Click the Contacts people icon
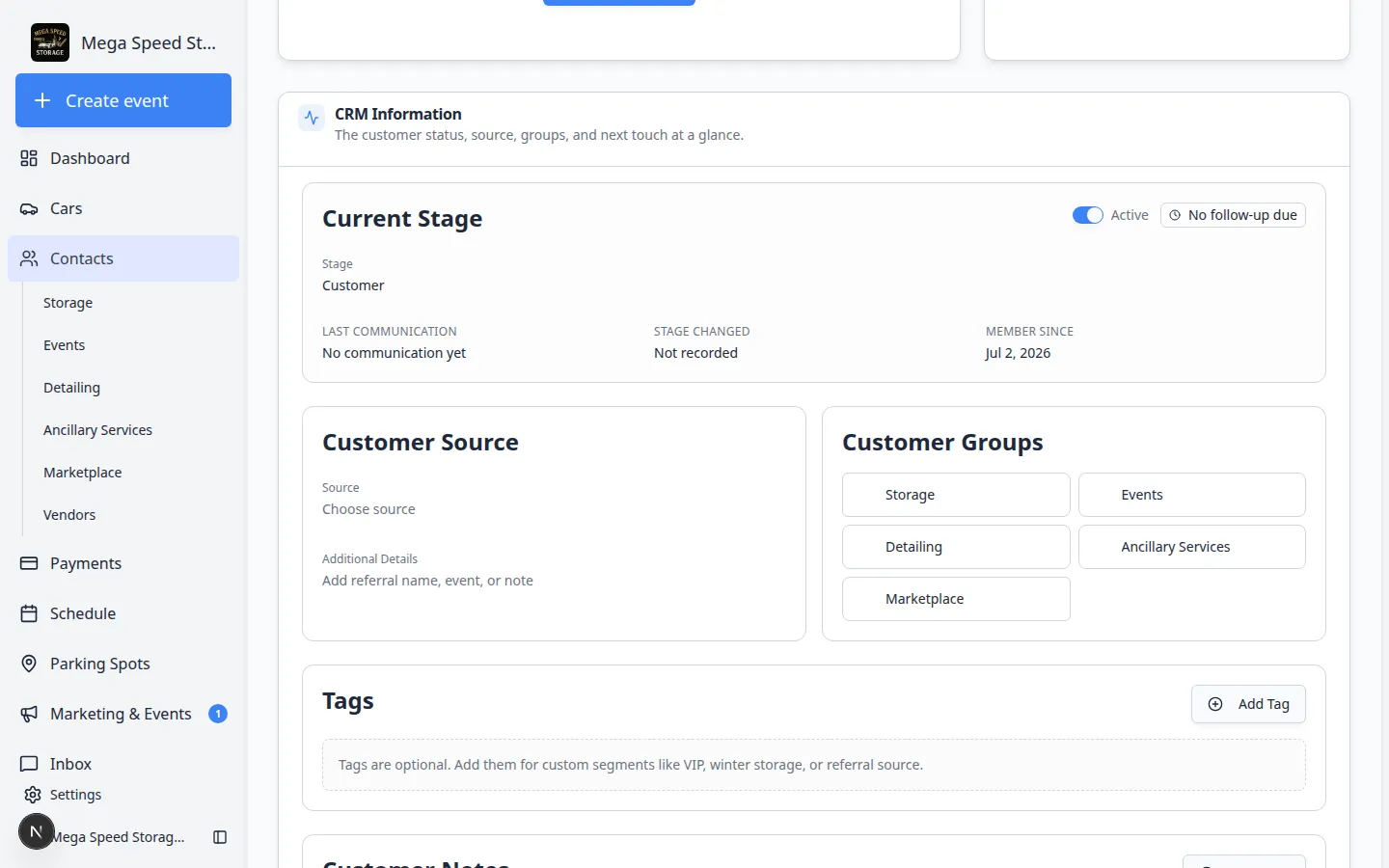Screen dimensions: 1389x868 pyautogui.click(x=29, y=258)
